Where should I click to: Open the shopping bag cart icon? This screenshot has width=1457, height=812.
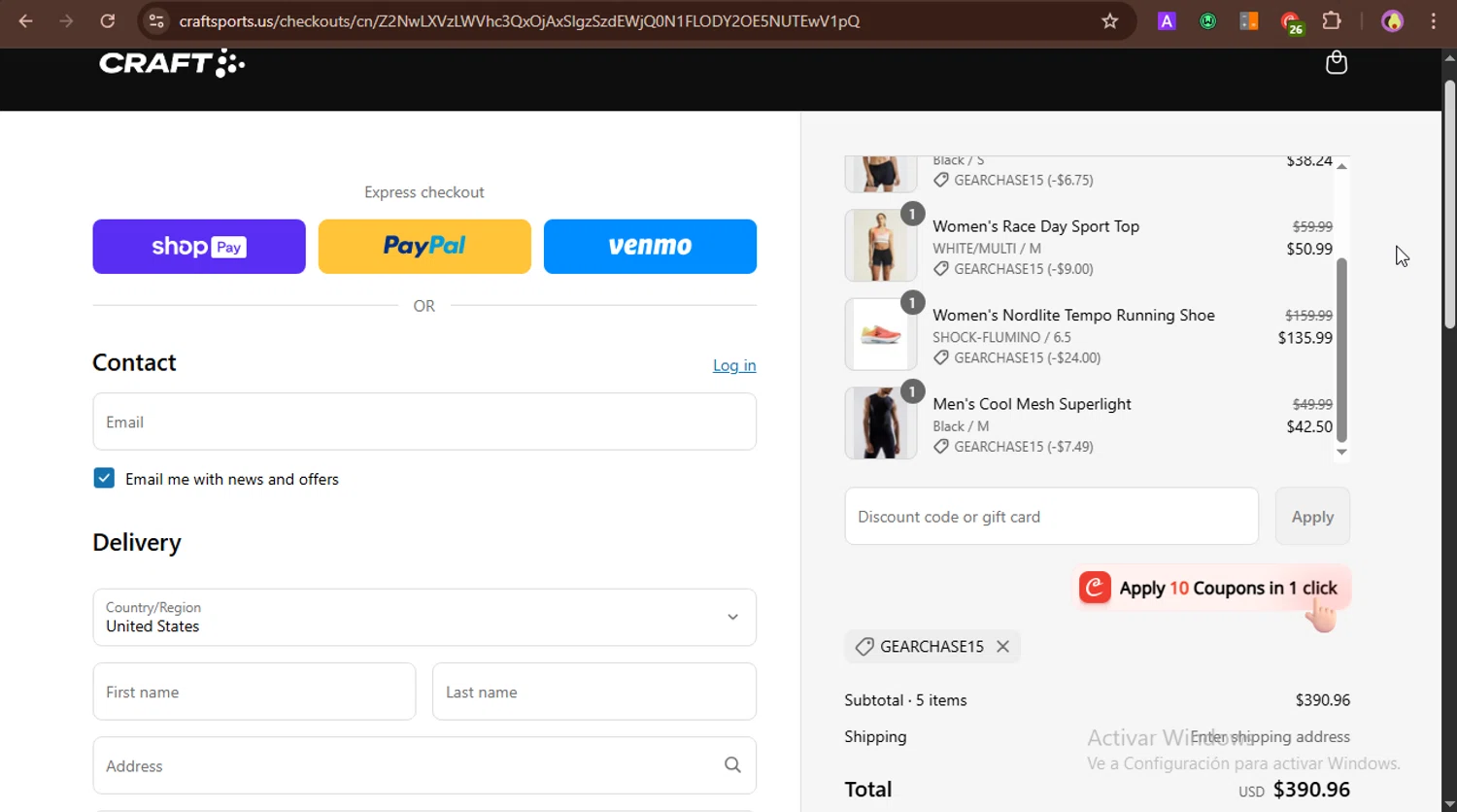click(x=1337, y=63)
